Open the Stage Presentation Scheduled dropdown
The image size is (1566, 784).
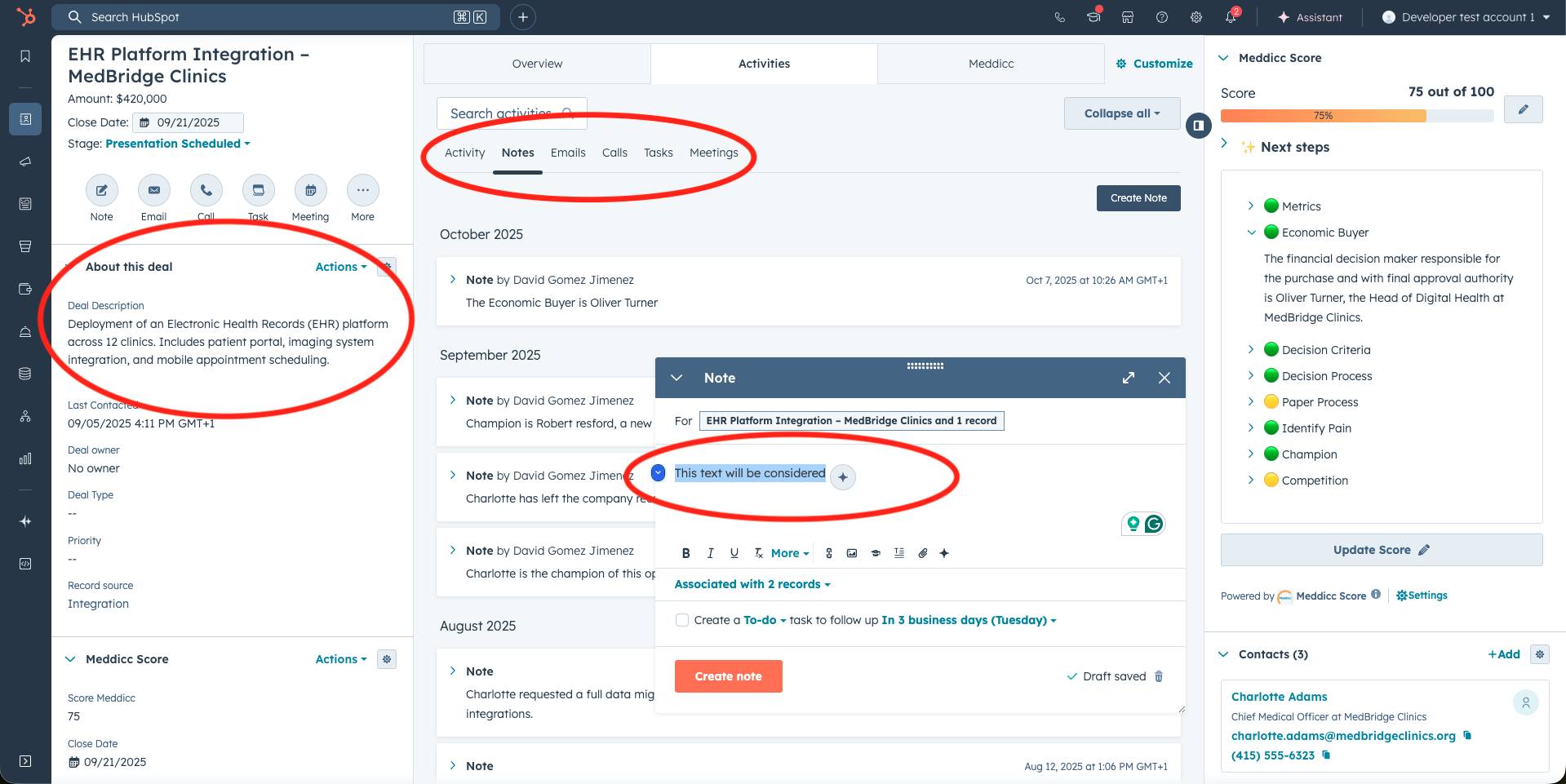click(x=178, y=144)
